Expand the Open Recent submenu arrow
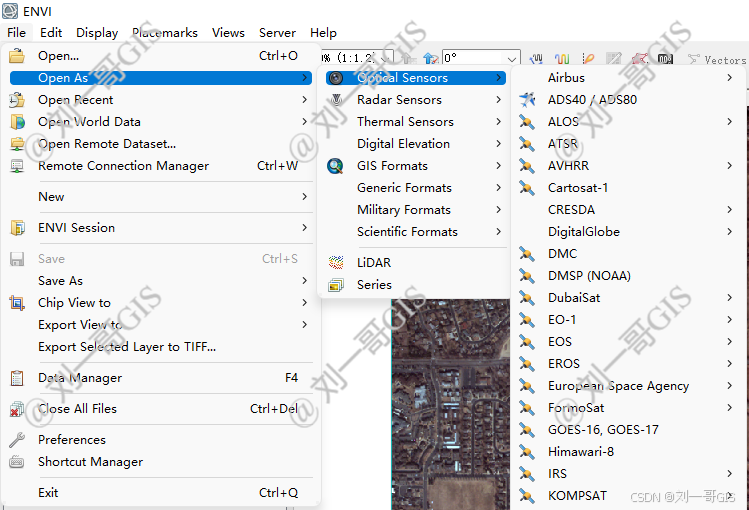 click(x=304, y=100)
